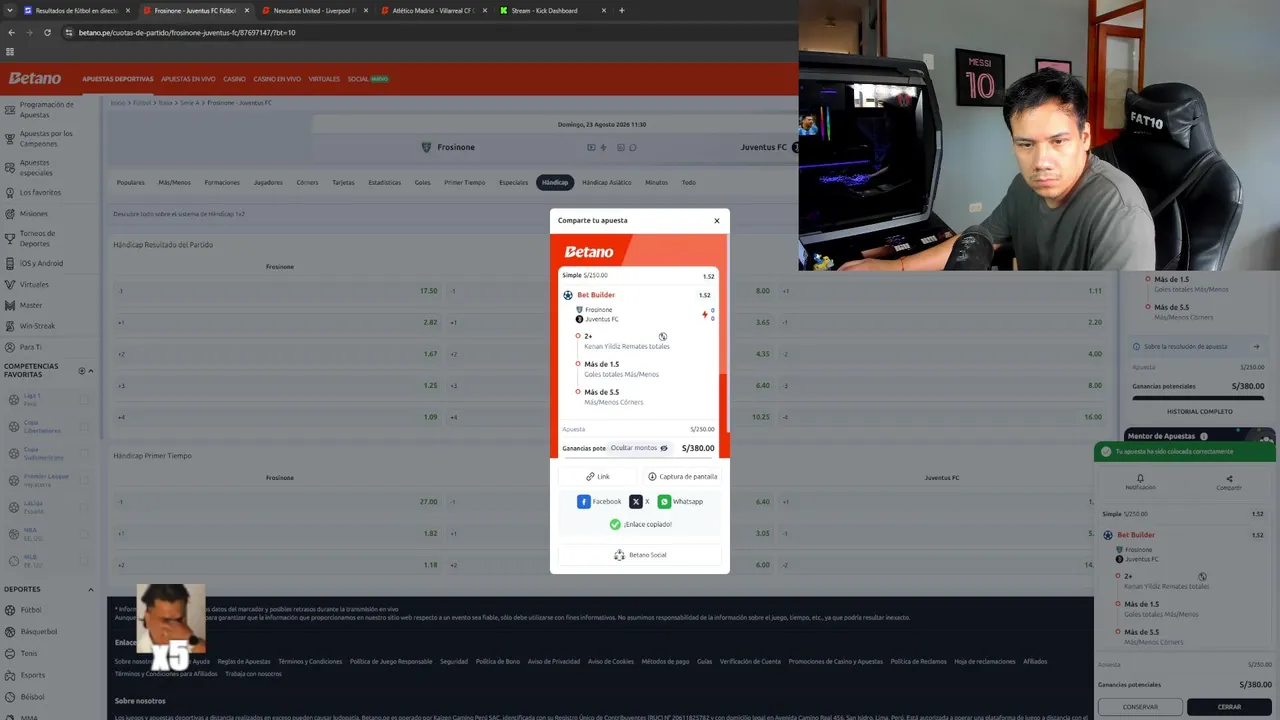Click the Captura de pantalla button
The width and height of the screenshot is (1280, 720).
[x=682, y=476]
